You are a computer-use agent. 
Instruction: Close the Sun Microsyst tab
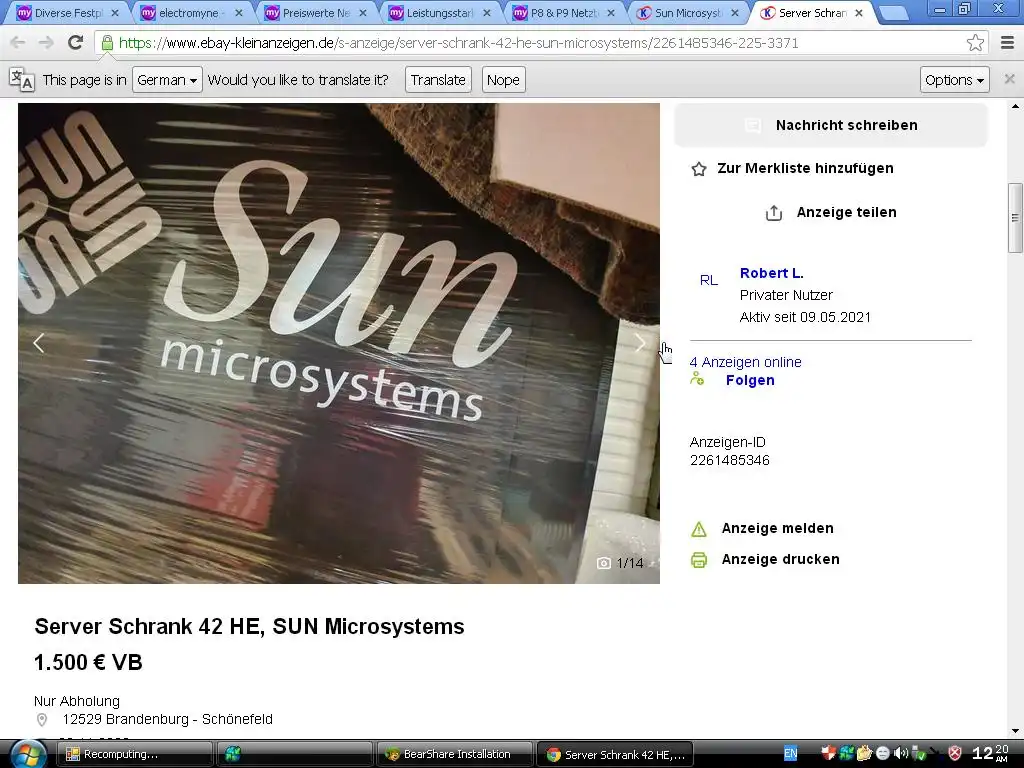[735, 13]
